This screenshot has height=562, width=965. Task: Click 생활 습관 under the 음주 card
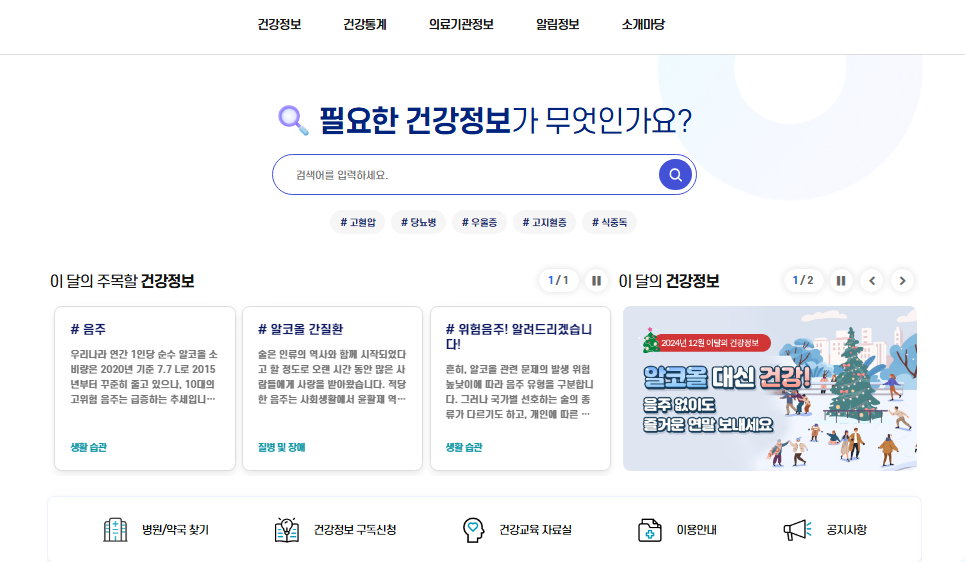click(89, 448)
